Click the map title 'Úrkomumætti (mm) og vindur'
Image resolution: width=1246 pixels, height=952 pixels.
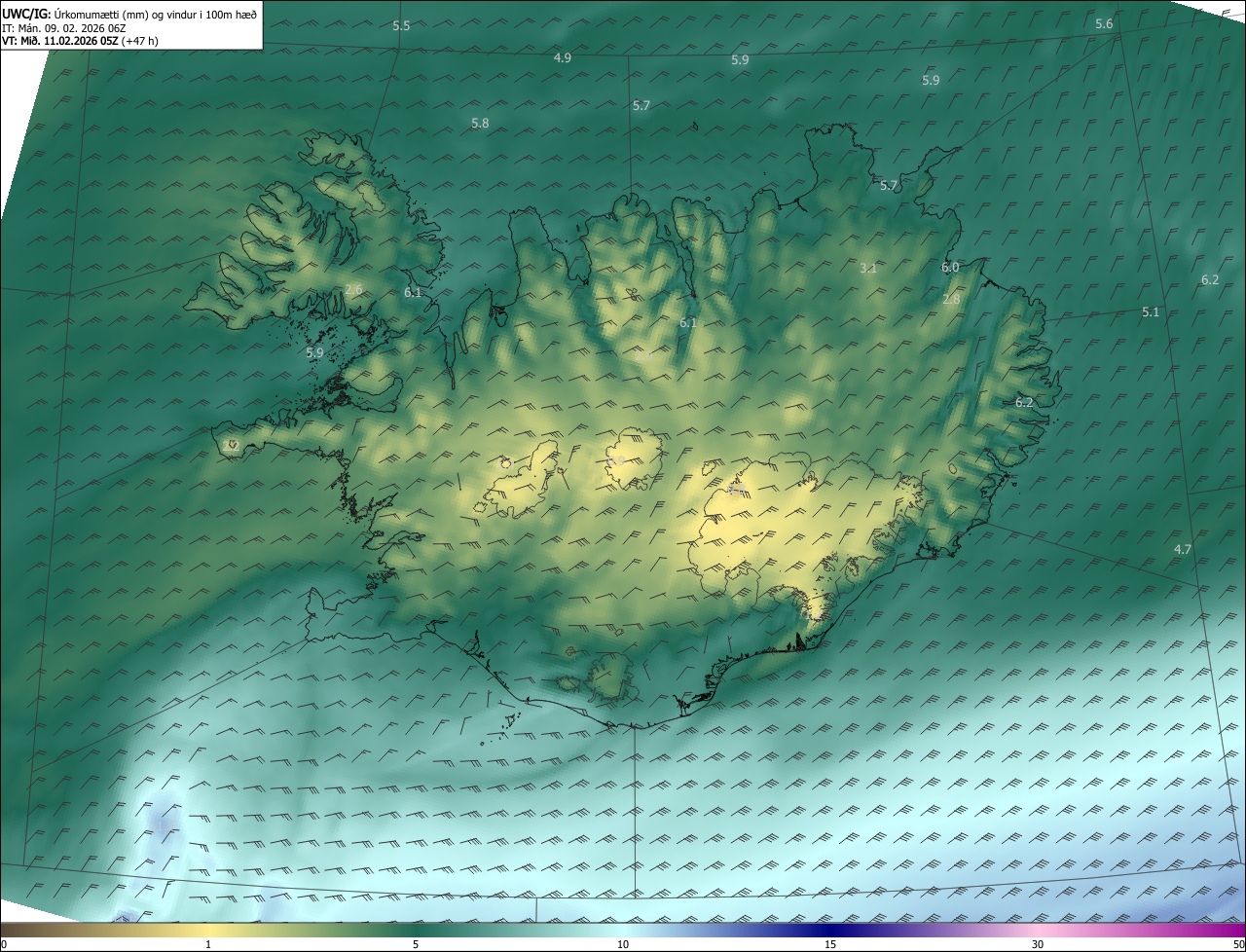point(127,14)
